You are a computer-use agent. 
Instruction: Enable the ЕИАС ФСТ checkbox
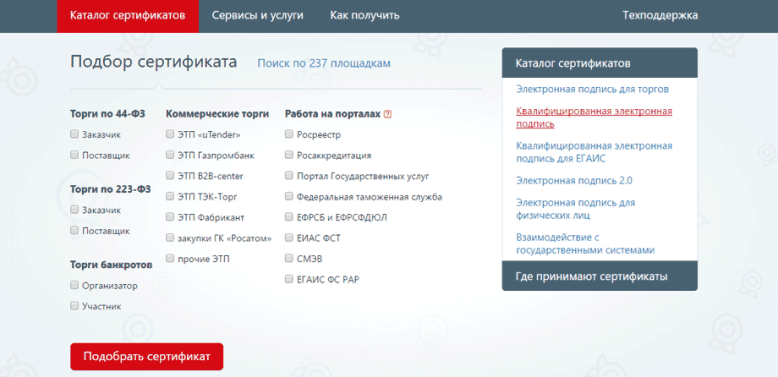[x=289, y=238]
